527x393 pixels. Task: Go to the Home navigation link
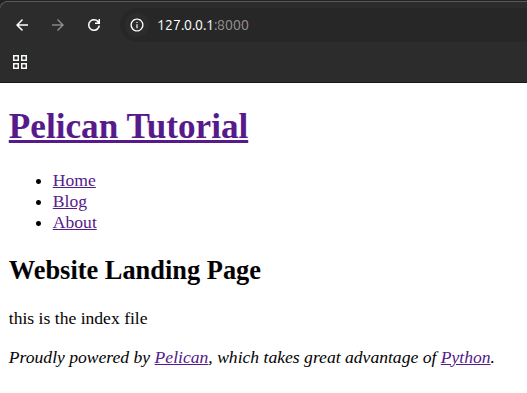click(74, 181)
